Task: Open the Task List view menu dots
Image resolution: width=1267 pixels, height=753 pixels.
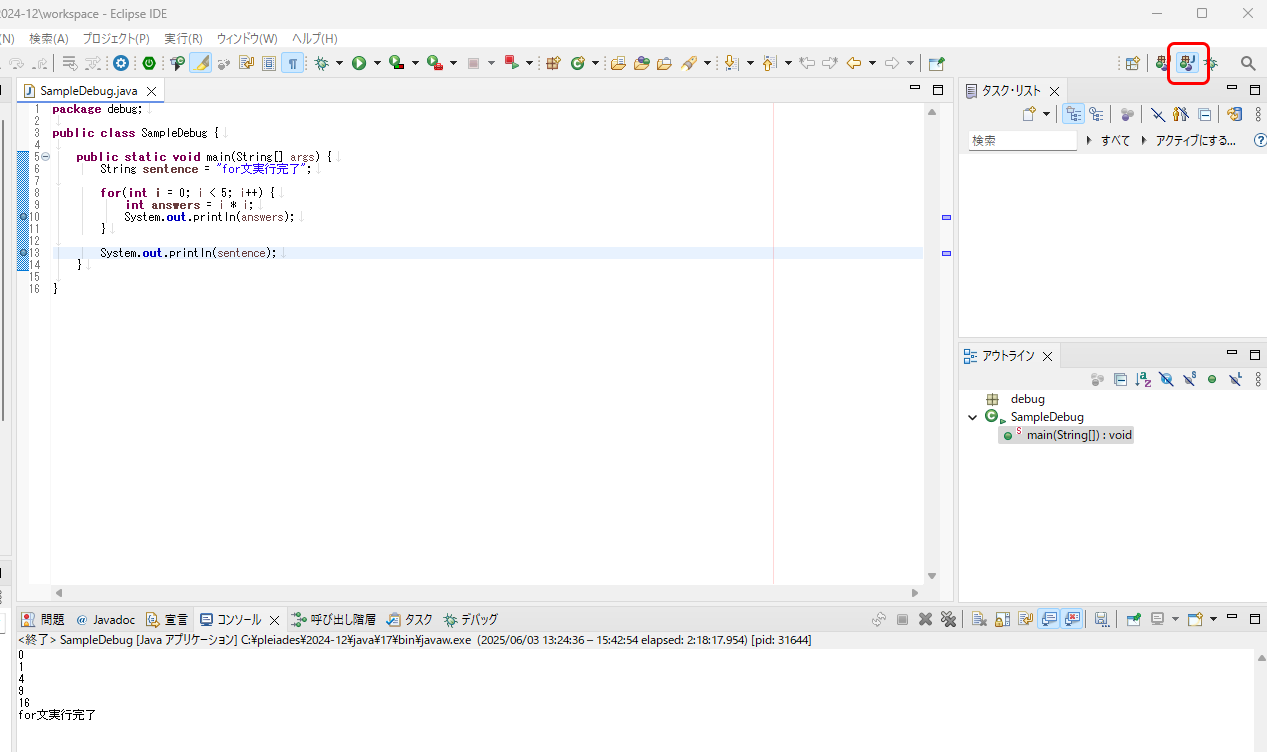Action: click(1258, 115)
